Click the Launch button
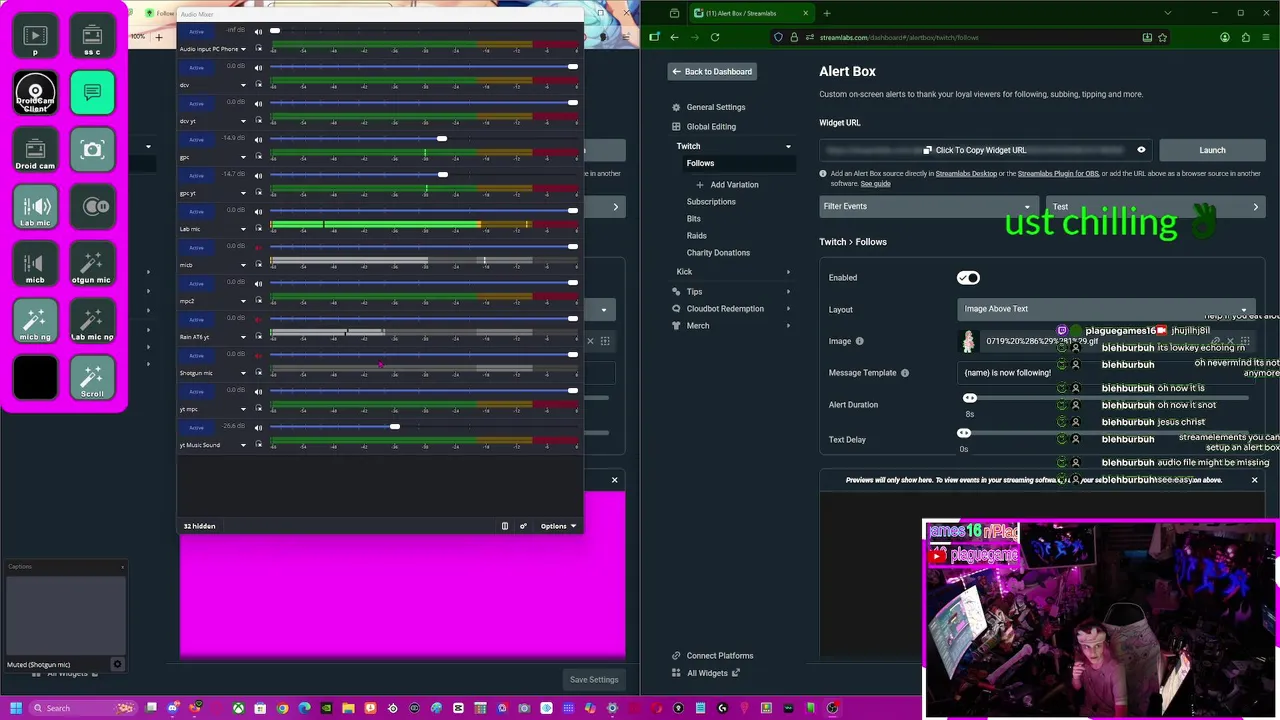The width and height of the screenshot is (1280, 720). click(1212, 150)
